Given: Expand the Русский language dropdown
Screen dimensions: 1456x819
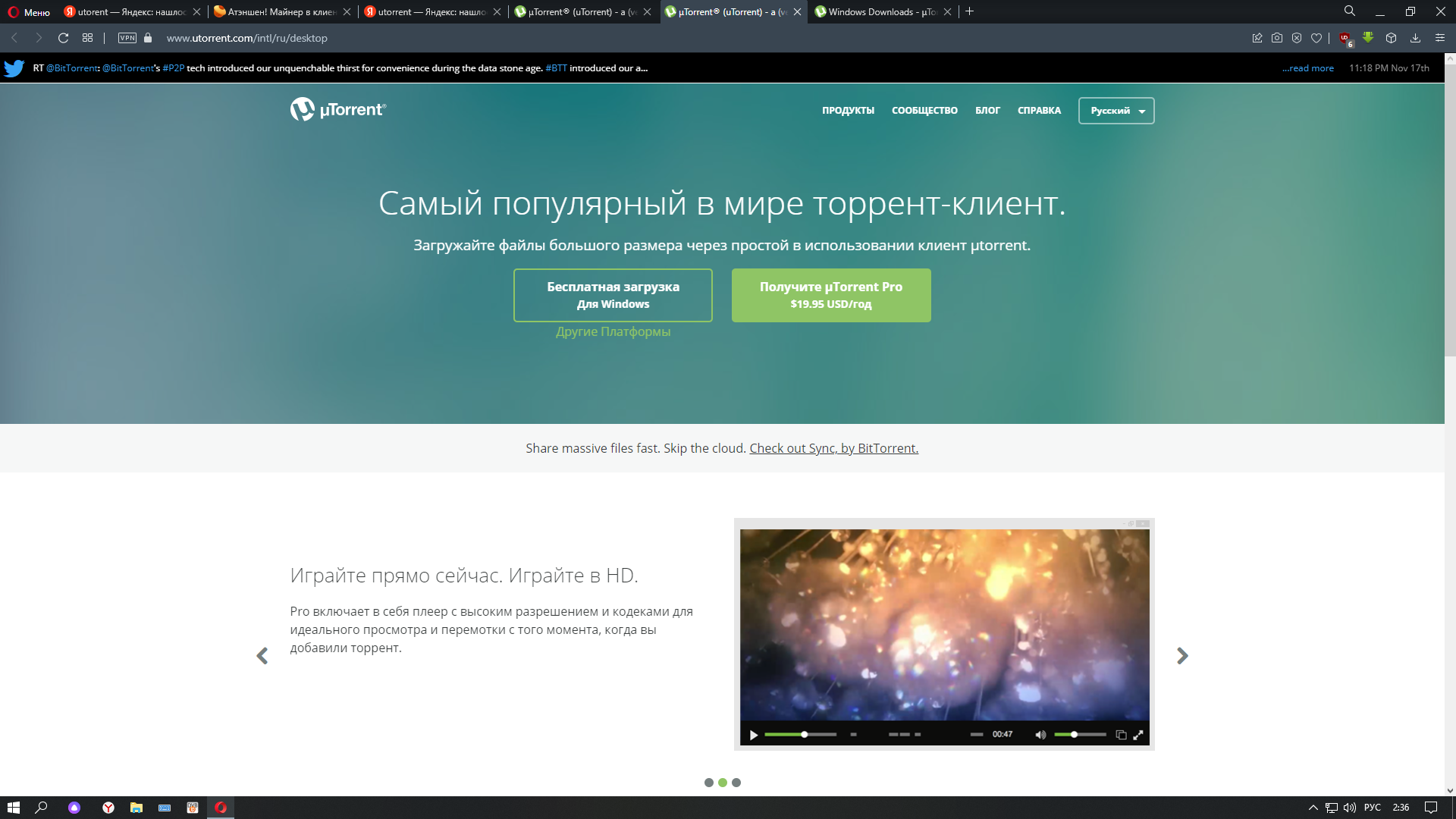Looking at the screenshot, I should pyautogui.click(x=1116, y=111).
